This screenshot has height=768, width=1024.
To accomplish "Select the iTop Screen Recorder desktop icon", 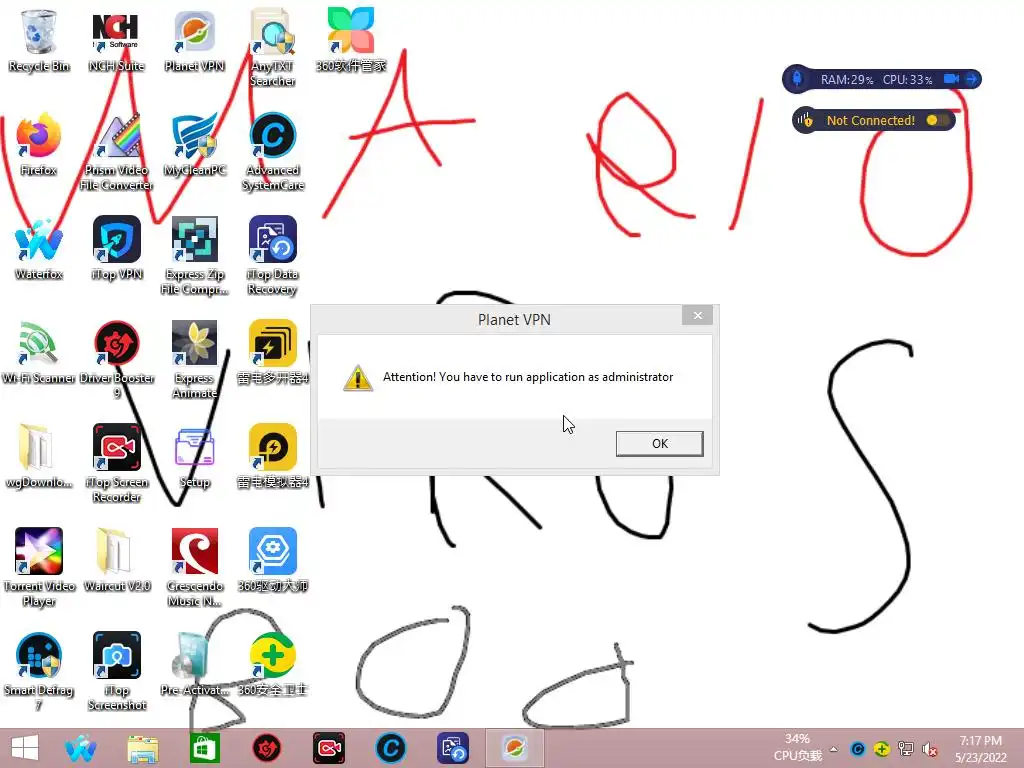I will [116, 464].
